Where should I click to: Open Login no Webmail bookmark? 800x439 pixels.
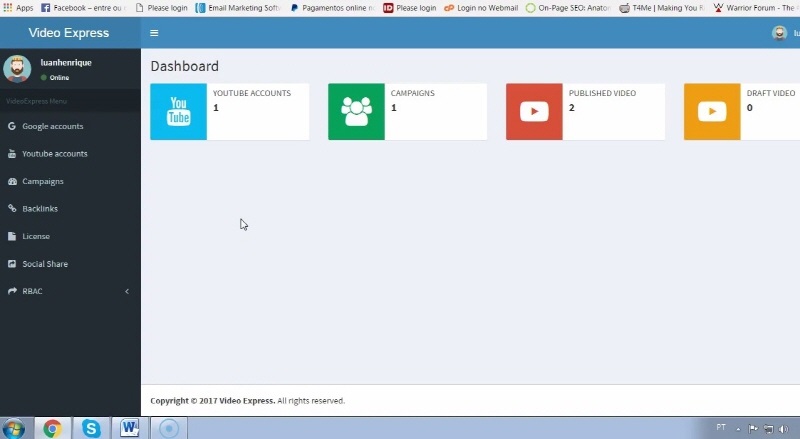point(481,8)
